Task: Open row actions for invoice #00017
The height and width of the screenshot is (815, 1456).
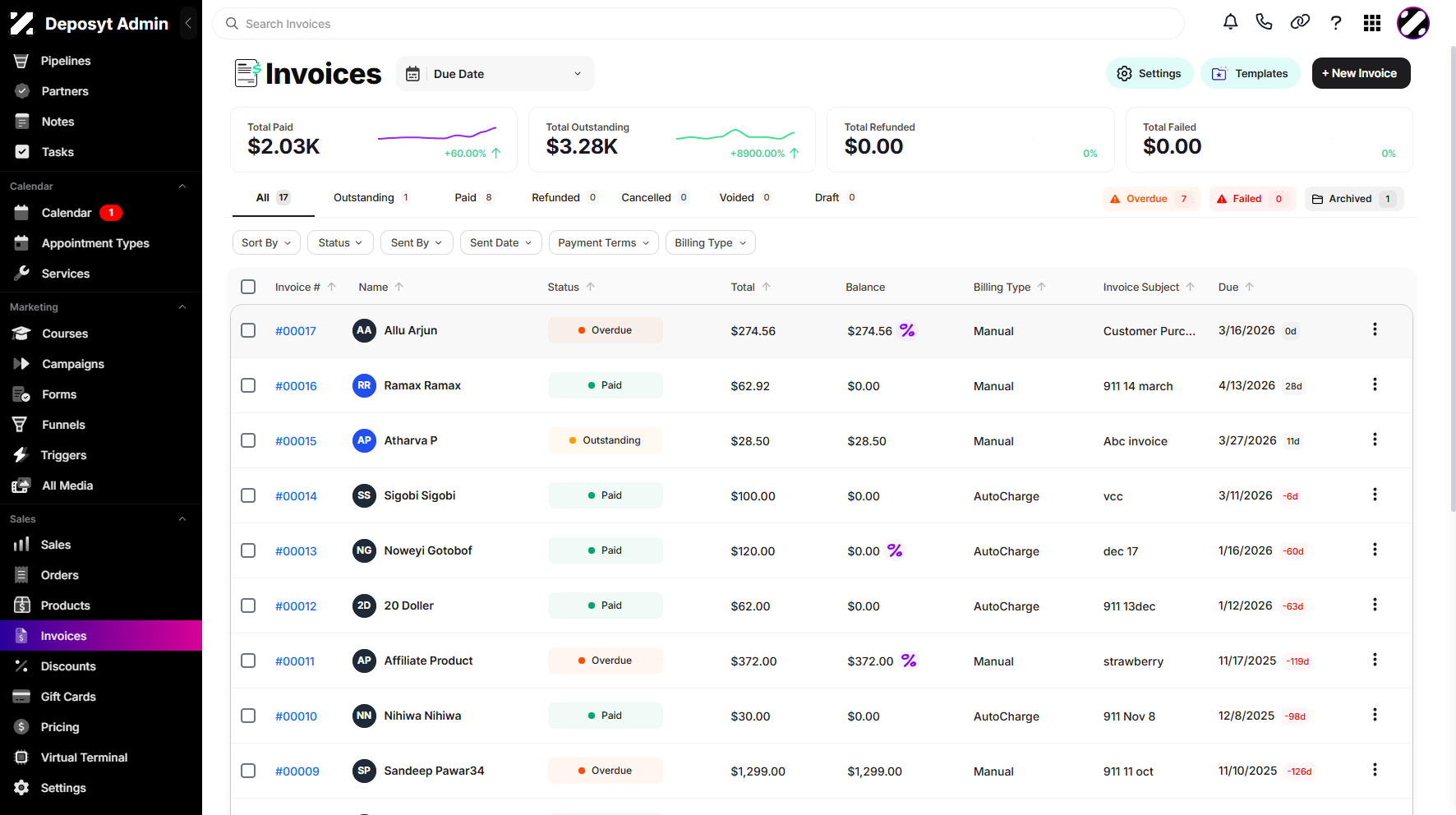Action: click(x=1375, y=330)
